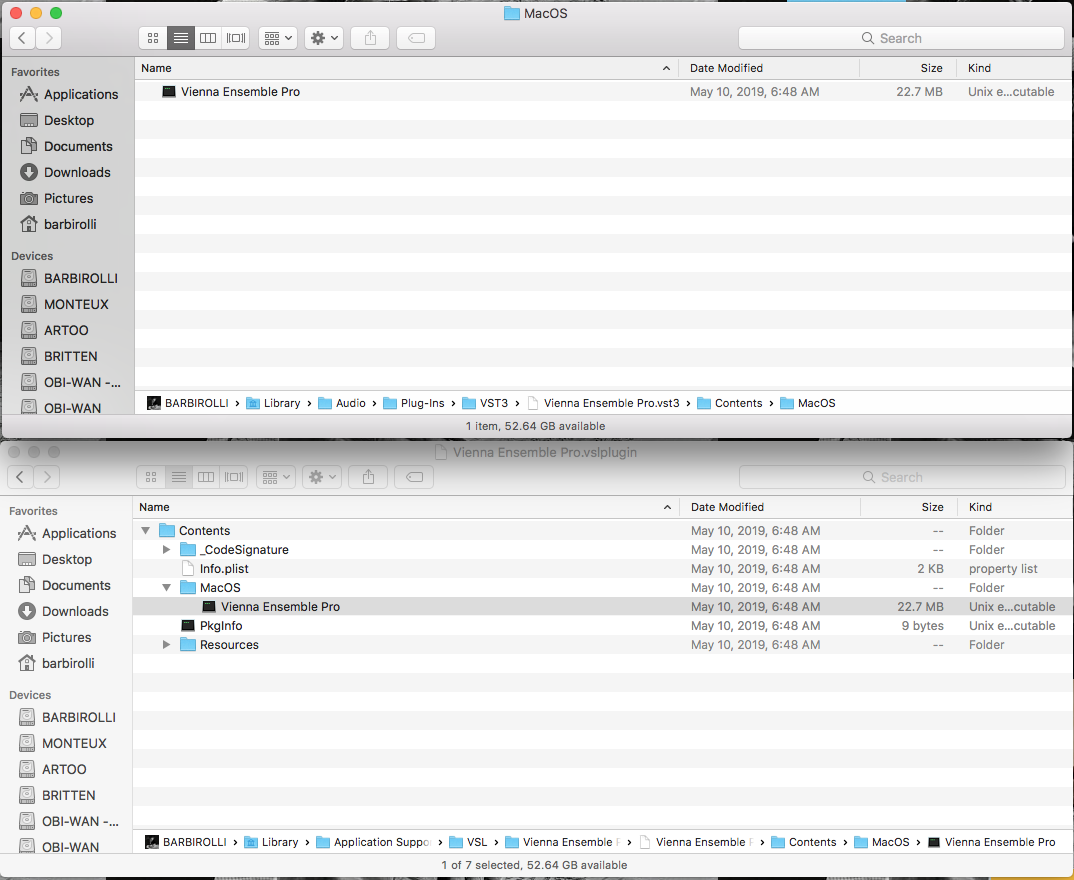This screenshot has width=1074, height=880.
Task: Open Desktop in the top window sidebar
Action: [x=57, y=121]
